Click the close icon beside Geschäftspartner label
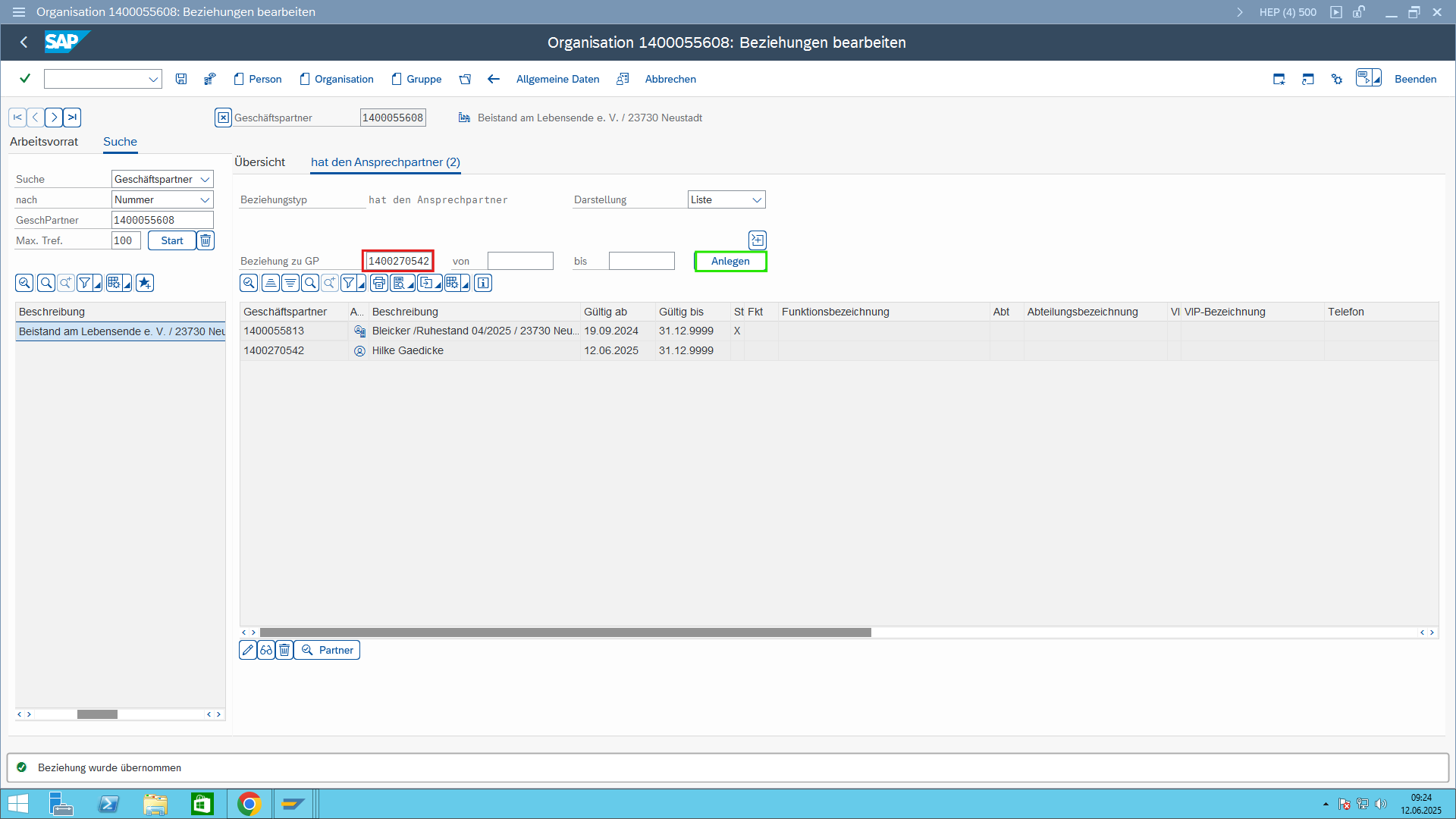Image resolution: width=1456 pixels, height=819 pixels. (x=223, y=118)
